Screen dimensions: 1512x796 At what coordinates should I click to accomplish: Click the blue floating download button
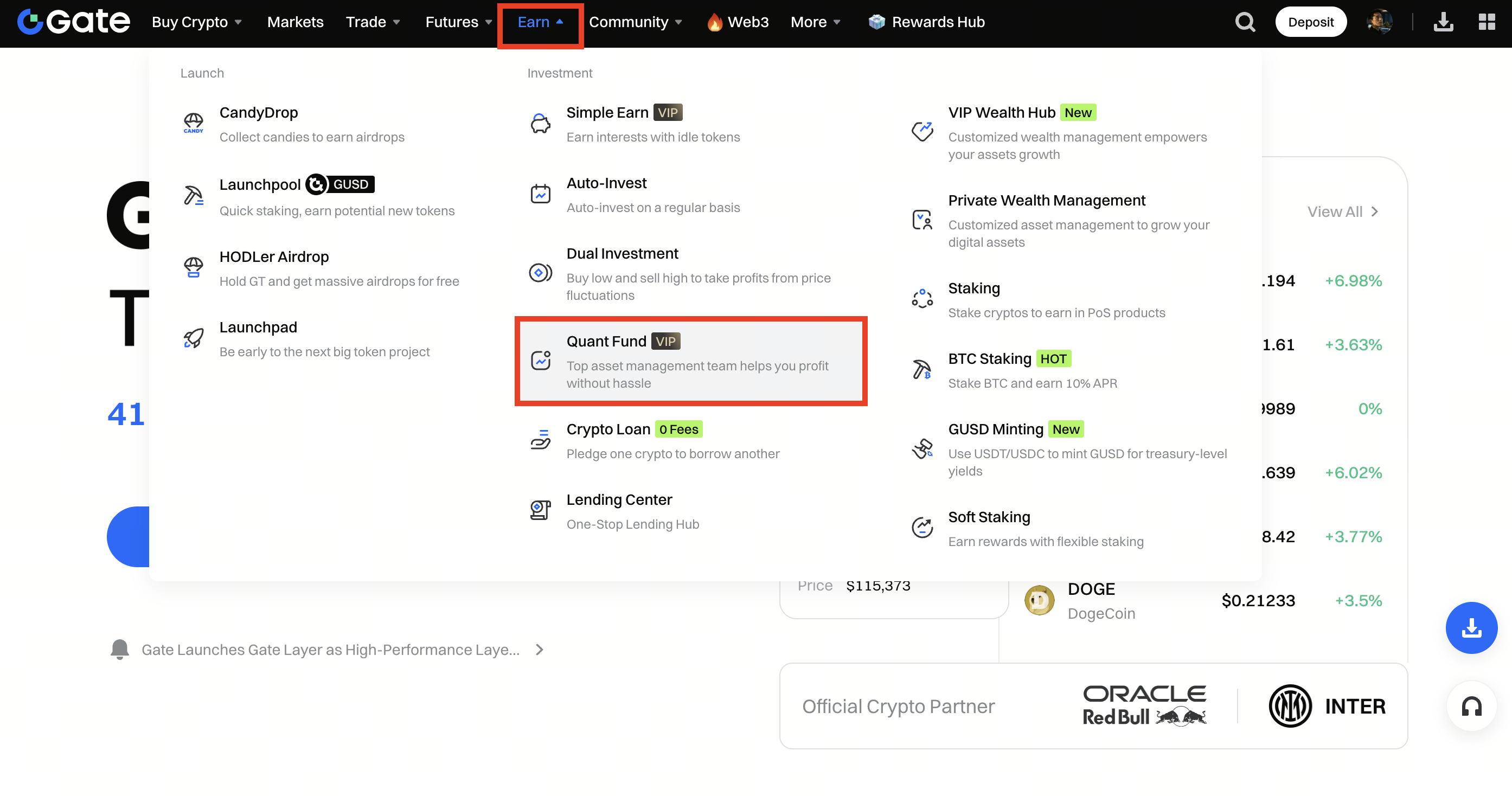coord(1471,627)
